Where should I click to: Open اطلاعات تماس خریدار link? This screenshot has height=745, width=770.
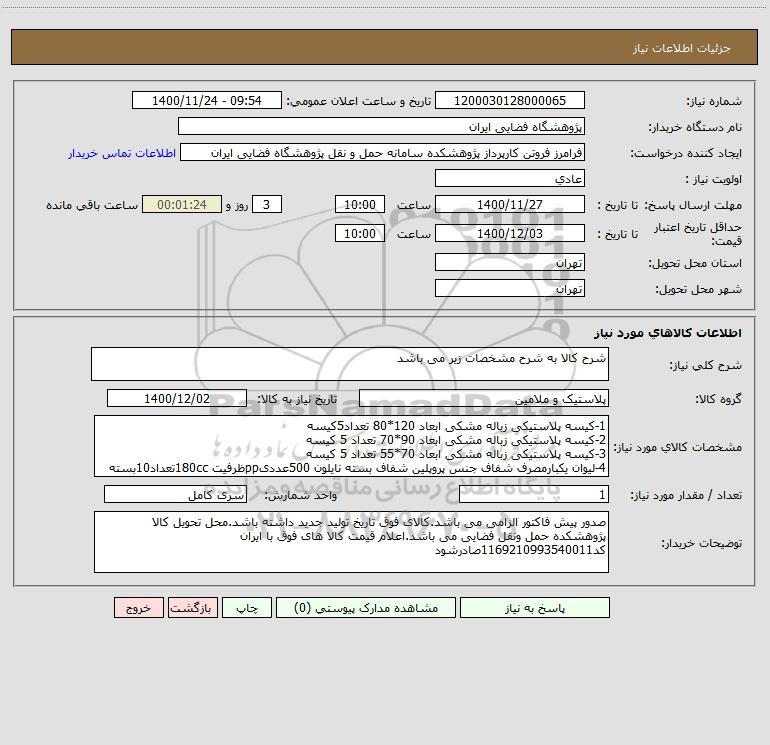click(x=122, y=153)
